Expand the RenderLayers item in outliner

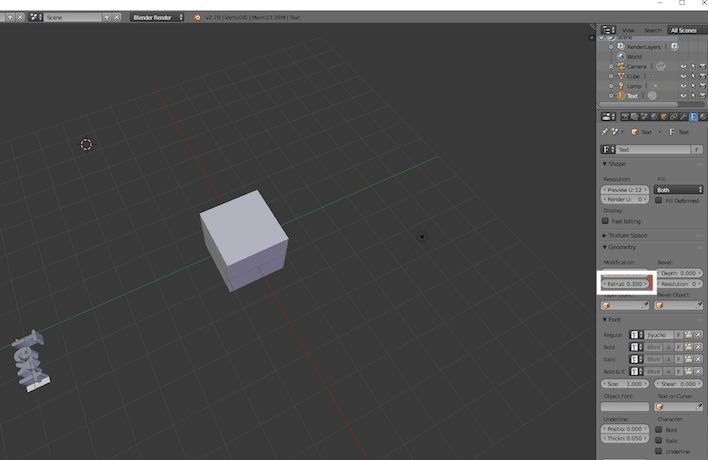[611, 47]
